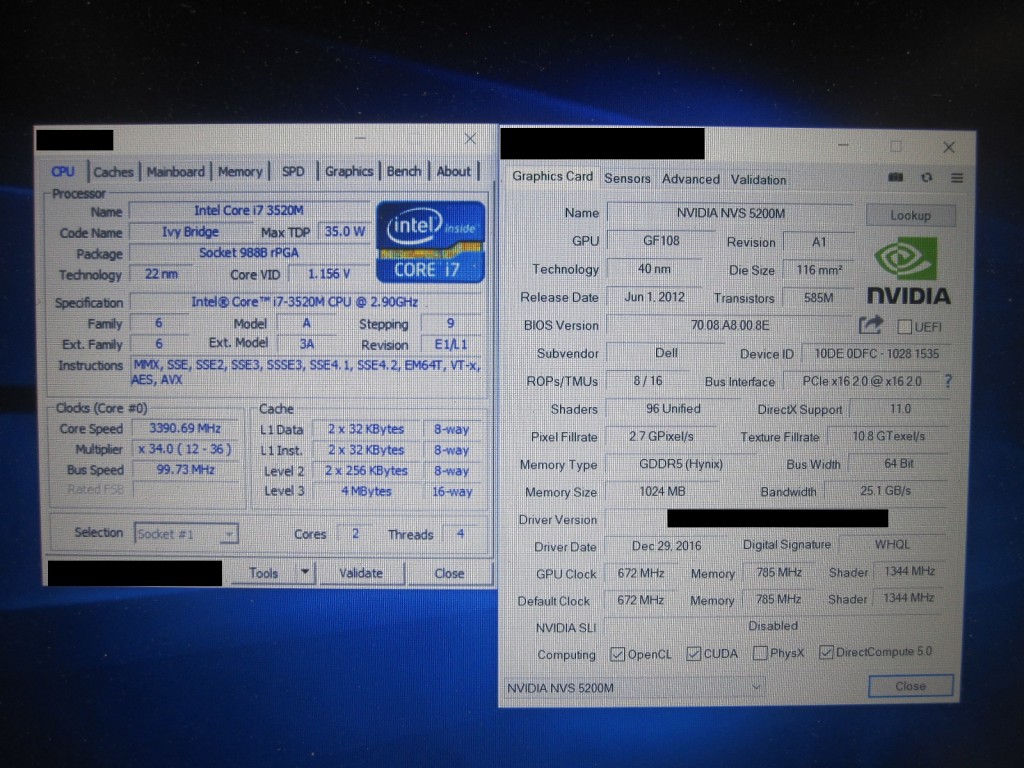Click the GPU value GF108
This screenshot has height=768, width=1024.
coord(661,240)
